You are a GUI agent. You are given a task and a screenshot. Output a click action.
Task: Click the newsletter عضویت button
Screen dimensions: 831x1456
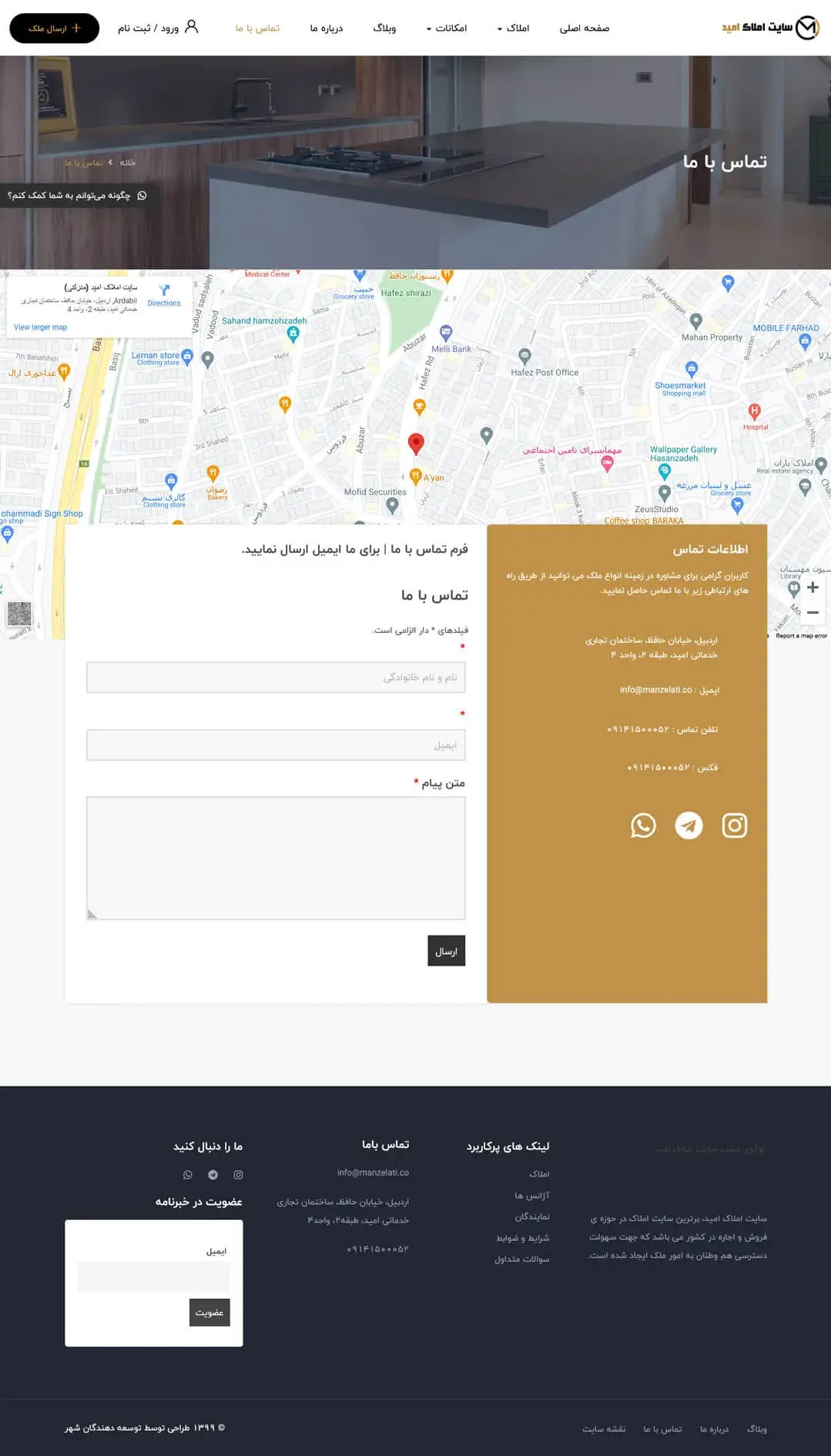pos(209,1313)
